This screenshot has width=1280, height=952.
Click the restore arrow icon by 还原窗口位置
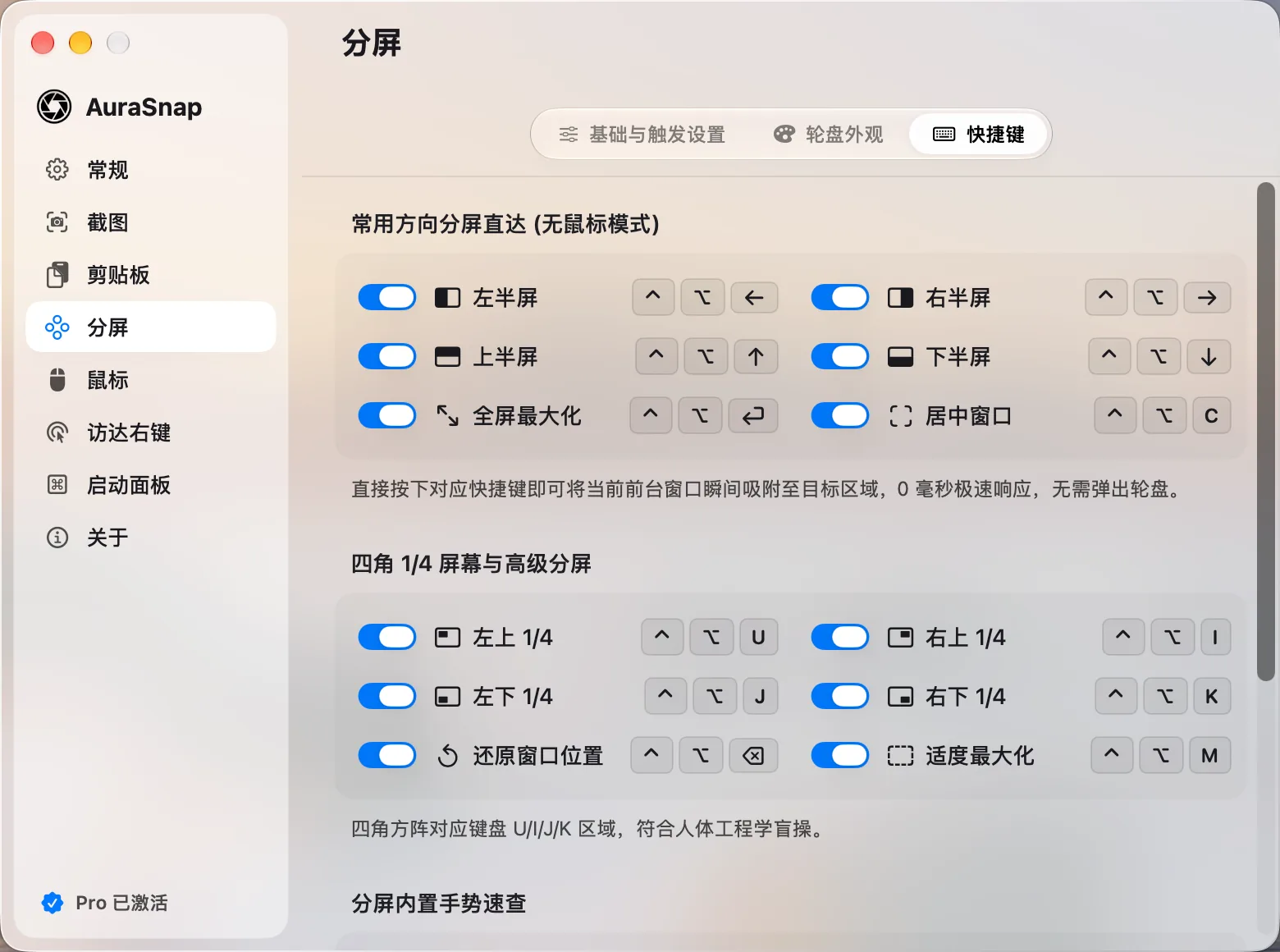click(447, 756)
